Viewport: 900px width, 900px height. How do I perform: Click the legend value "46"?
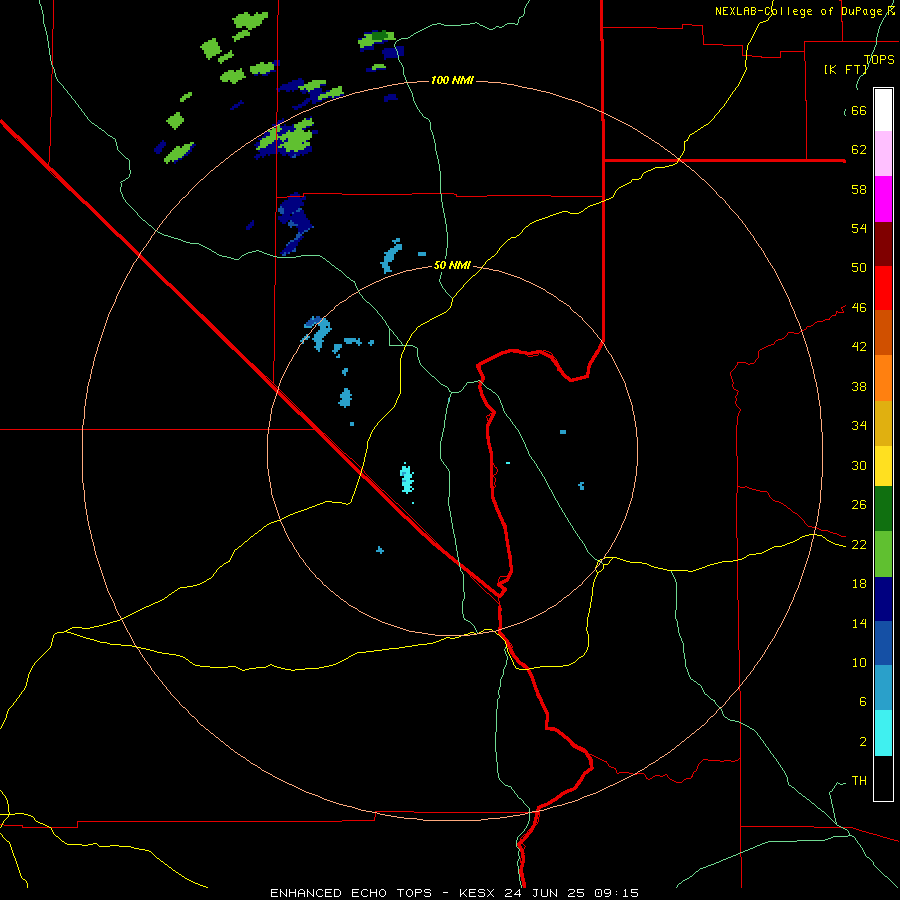[x=859, y=308]
